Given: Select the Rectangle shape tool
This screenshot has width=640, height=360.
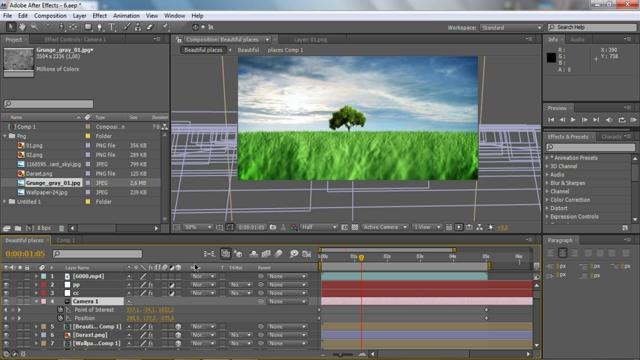Looking at the screenshot, I should pos(88,27).
